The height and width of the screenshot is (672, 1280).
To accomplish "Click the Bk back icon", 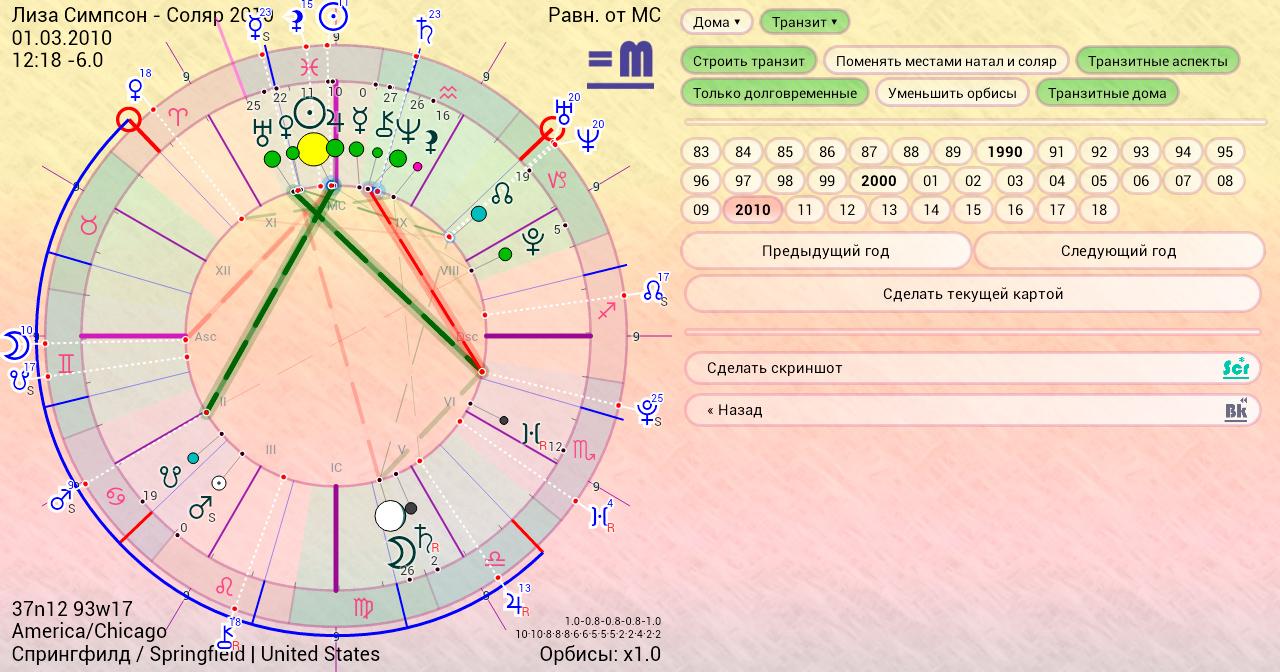I will click(x=1236, y=410).
